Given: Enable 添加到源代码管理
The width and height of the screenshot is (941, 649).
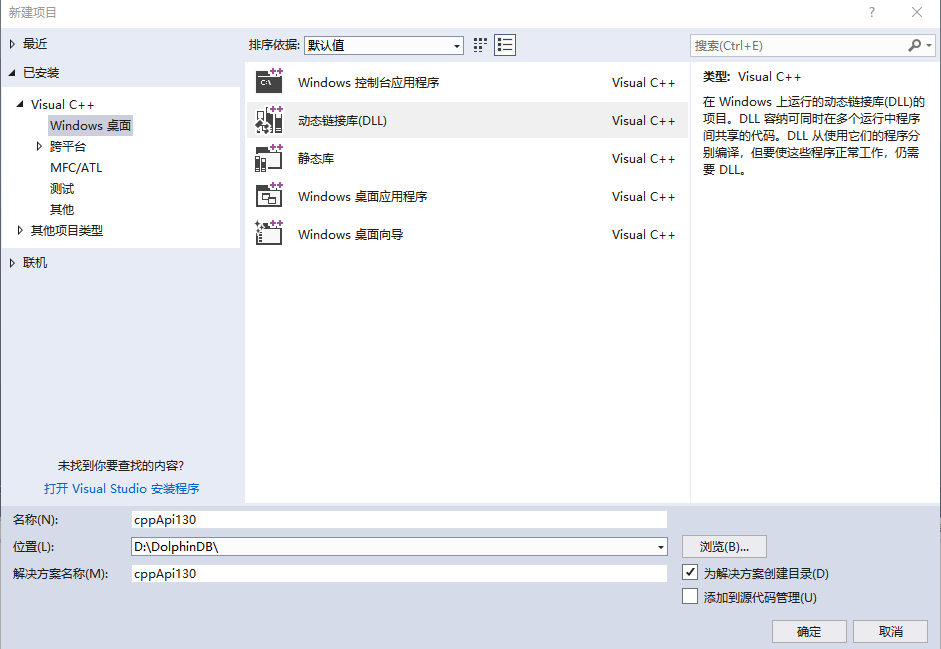Looking at the screenshot, I should 689,595.
